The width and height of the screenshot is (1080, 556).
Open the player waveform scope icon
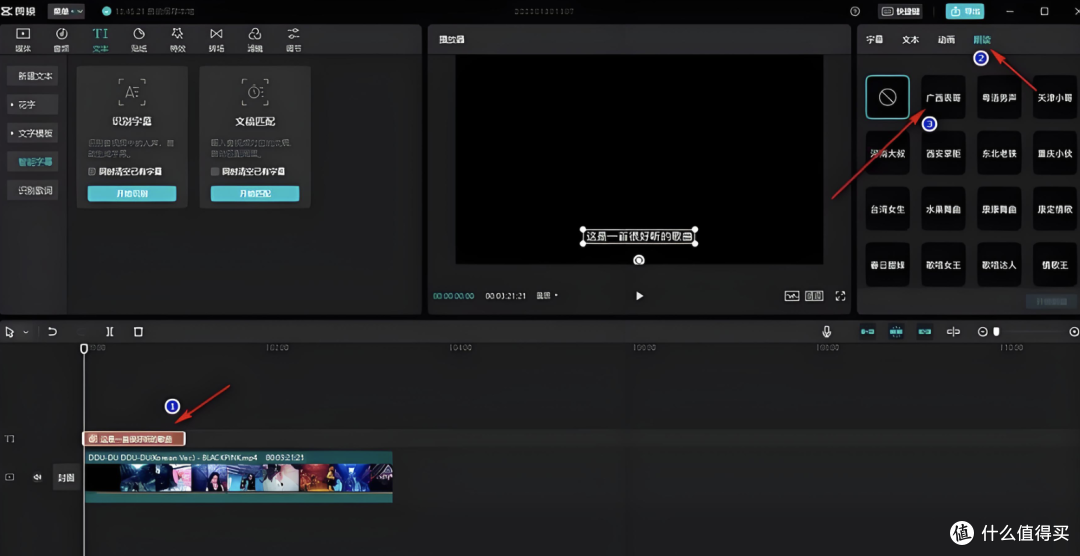792,296
